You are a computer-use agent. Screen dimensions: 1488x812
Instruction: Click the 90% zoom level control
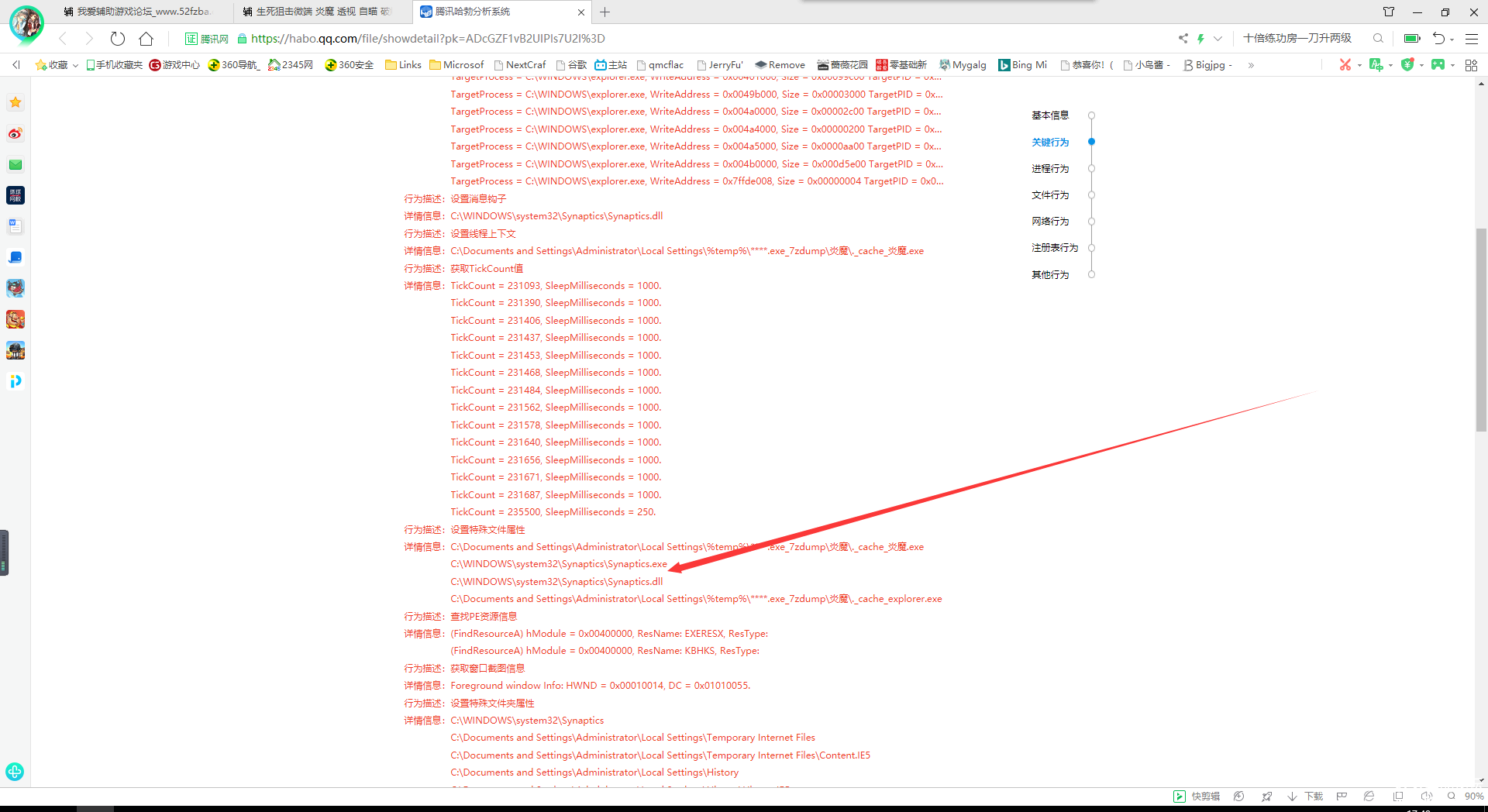[1473, 797]
